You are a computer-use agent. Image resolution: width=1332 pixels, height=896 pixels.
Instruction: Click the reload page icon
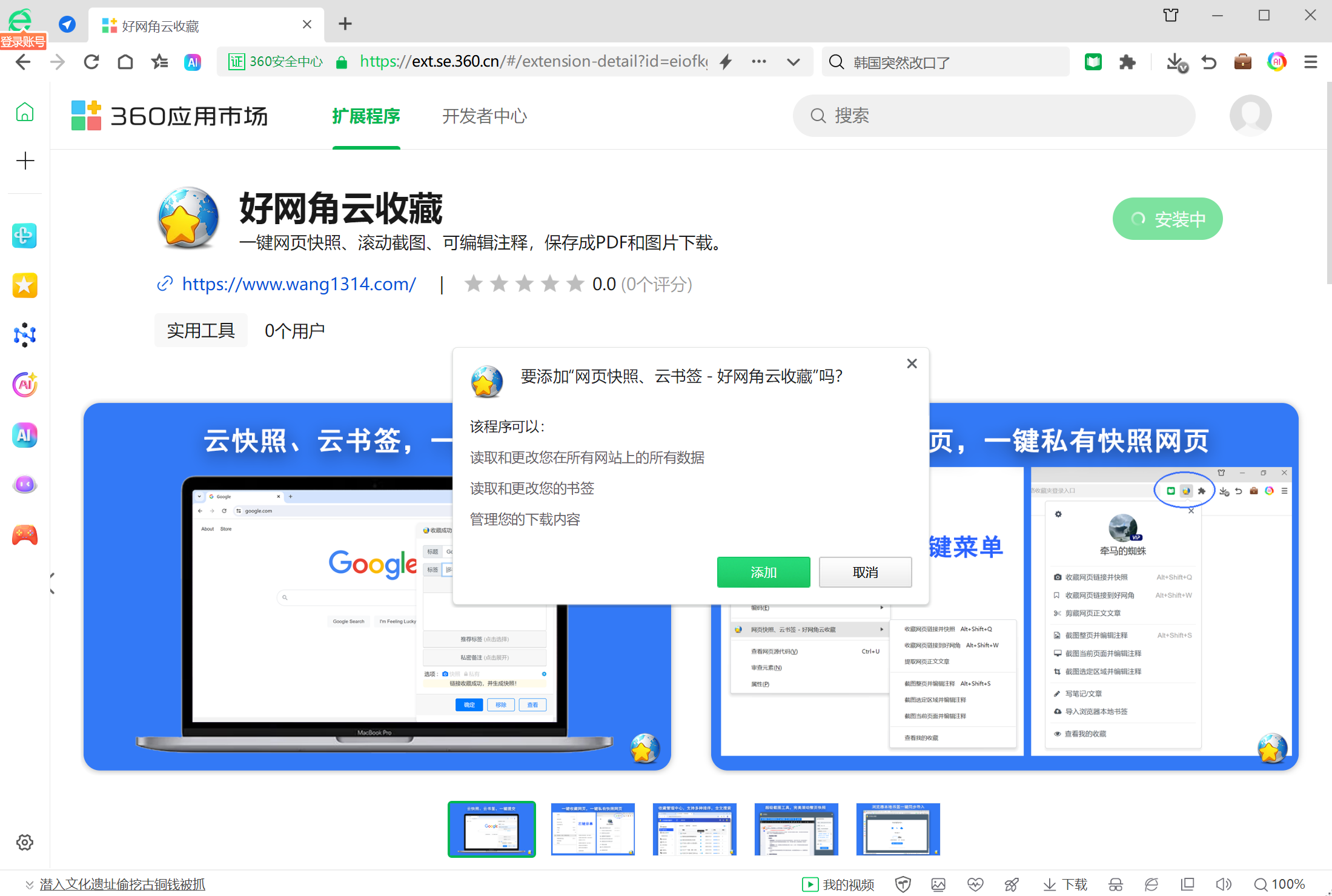coord(91,62)
